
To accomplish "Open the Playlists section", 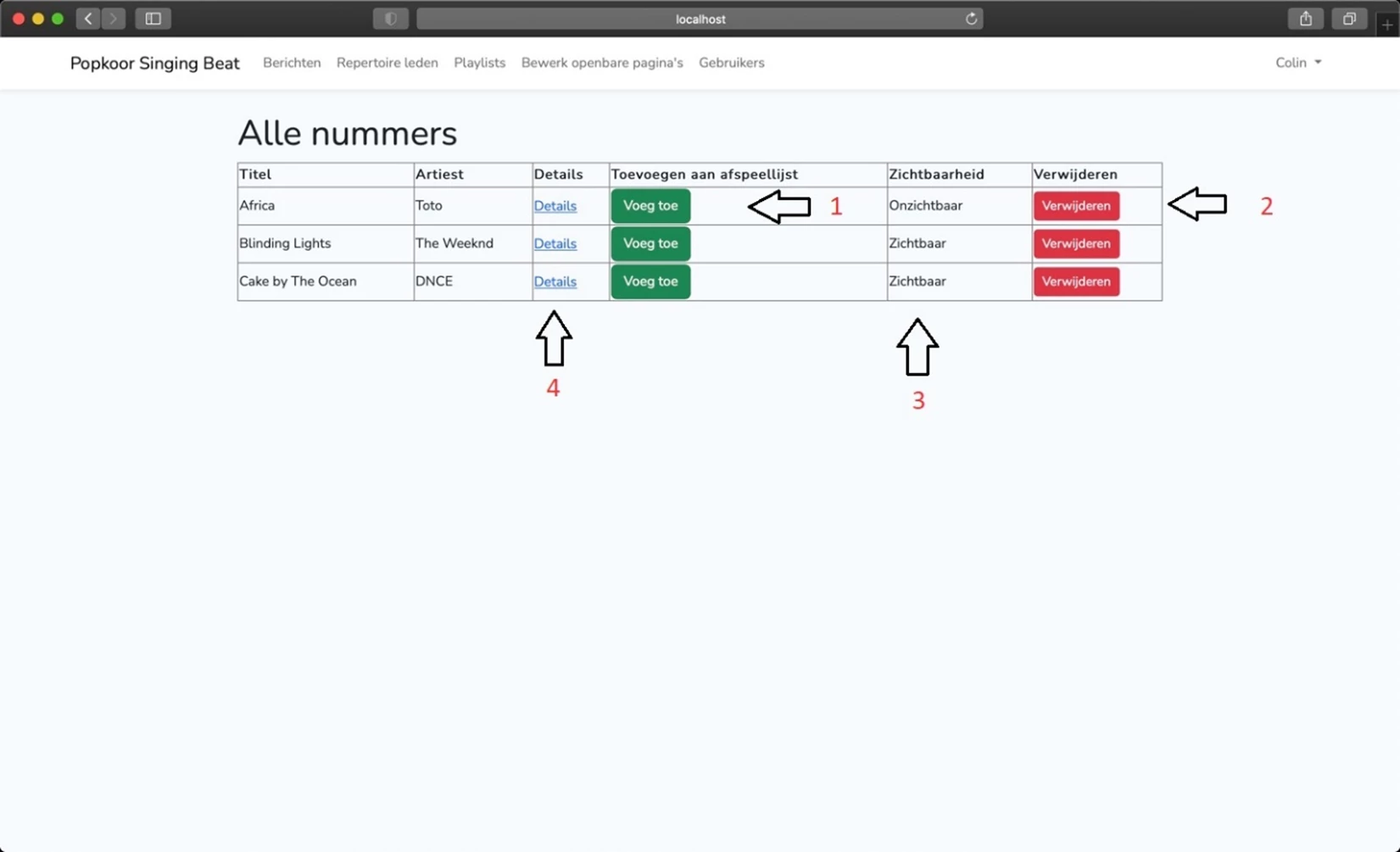I will coord(479,63).
